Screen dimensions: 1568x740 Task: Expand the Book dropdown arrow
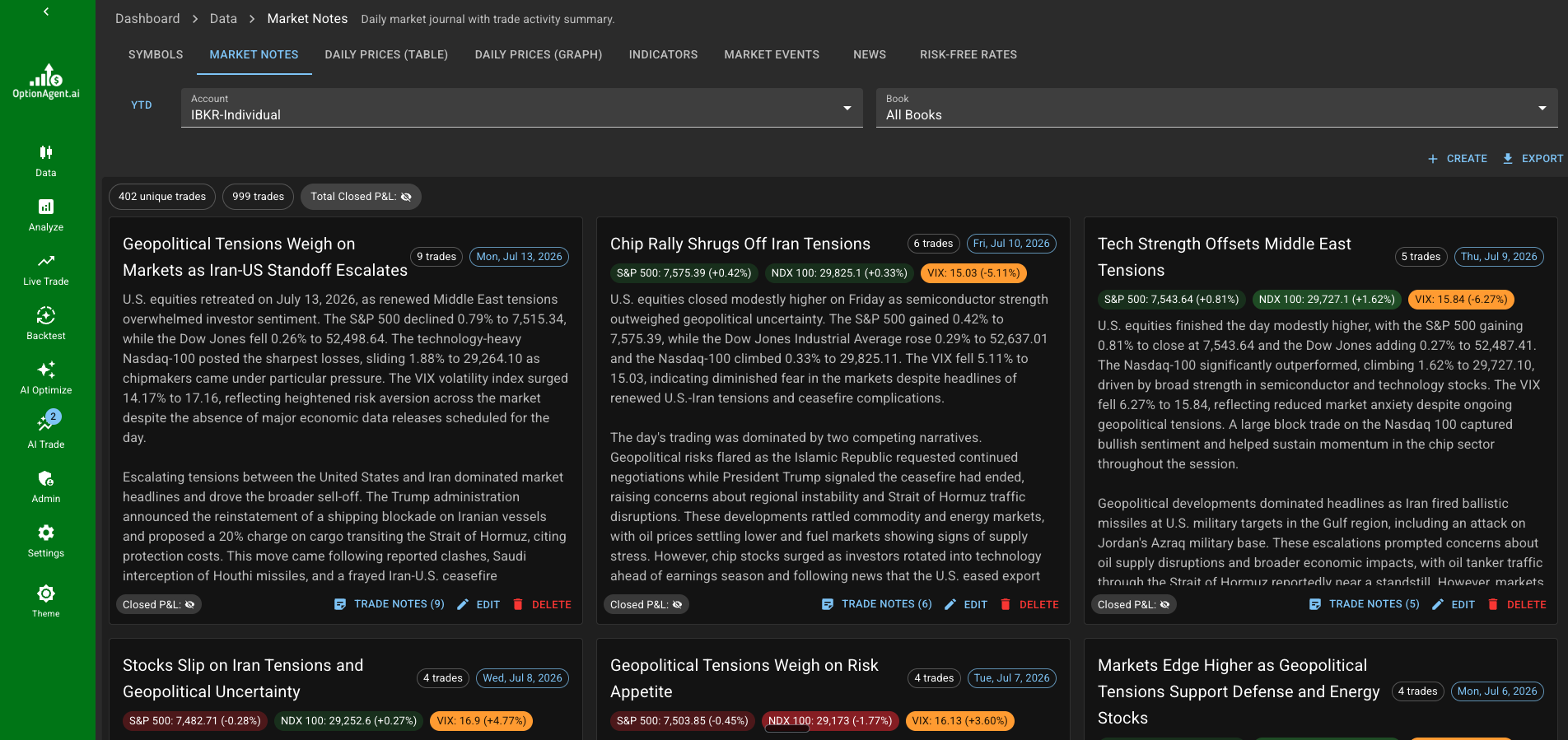pyautogui.click(x=1542, y=108)
